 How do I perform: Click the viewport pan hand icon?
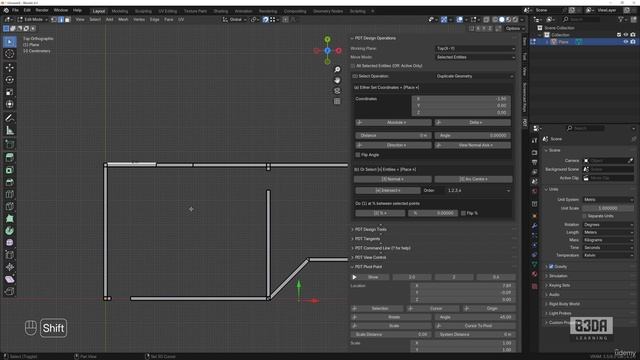tap(337, 80)
